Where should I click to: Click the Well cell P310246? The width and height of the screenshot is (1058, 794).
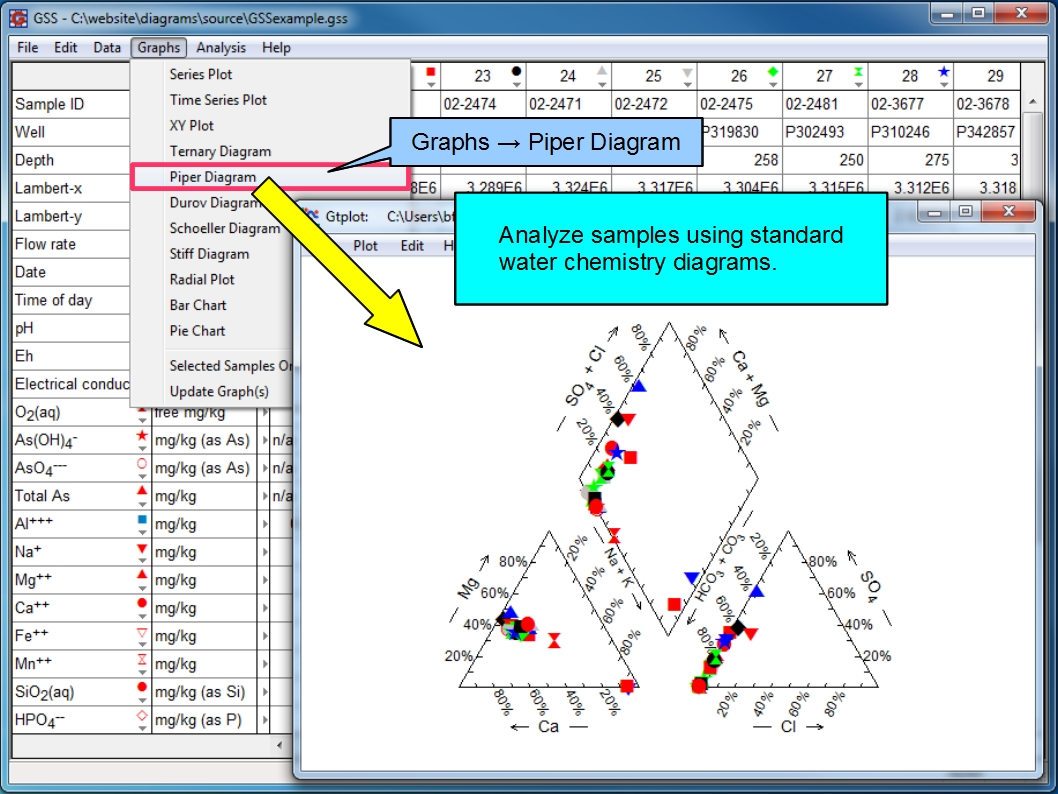pyautogui.click(x=911, y=132)
